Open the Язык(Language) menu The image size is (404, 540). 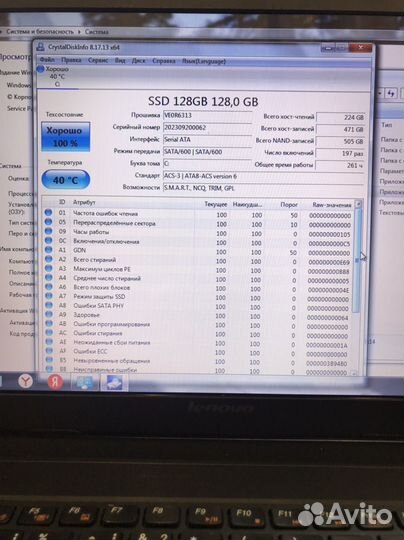204,61
